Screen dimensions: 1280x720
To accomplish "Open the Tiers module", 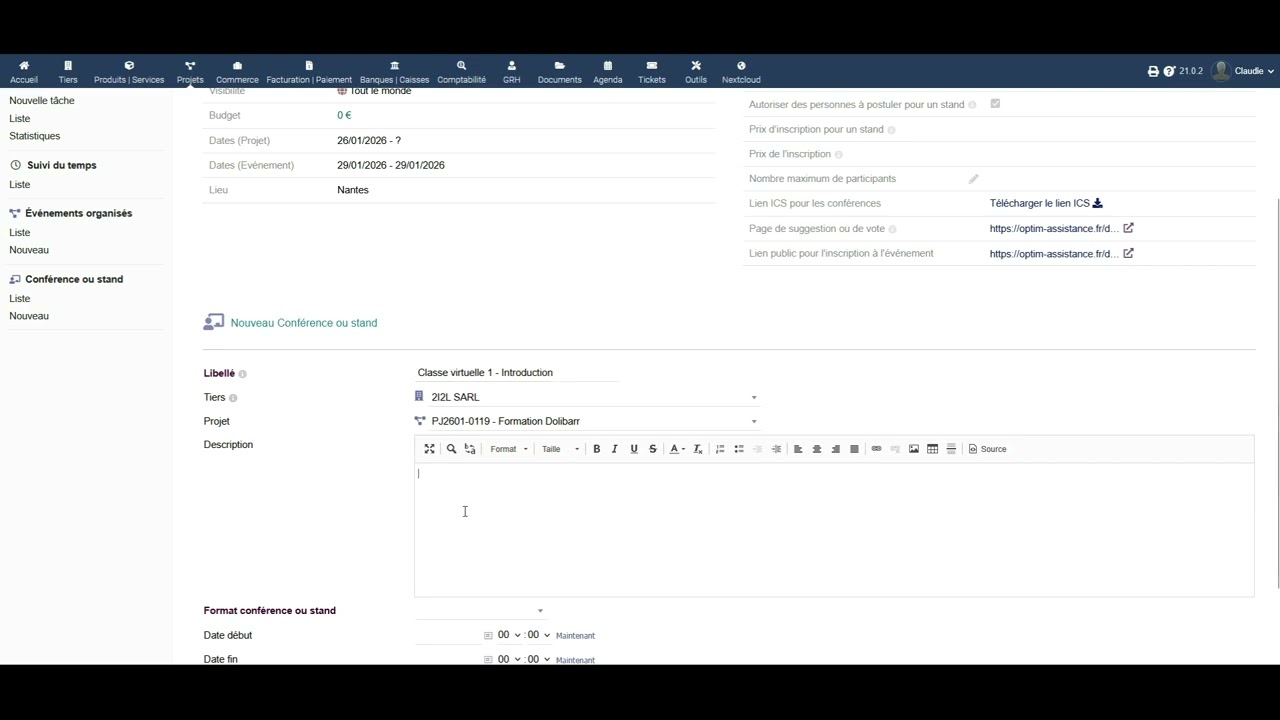I will 68,72.
